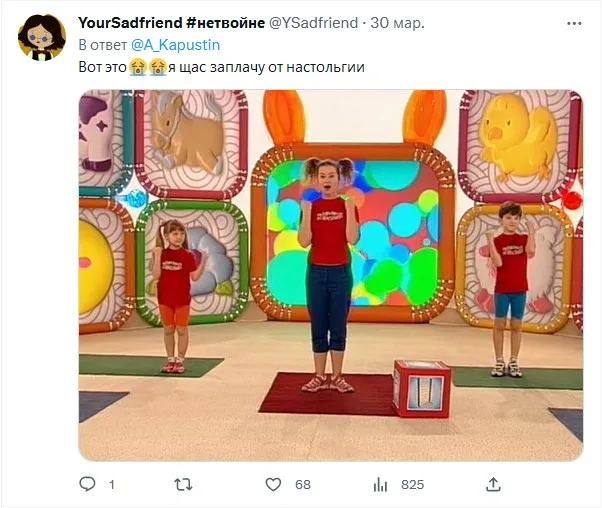Click the 825 views count
This screenshot has height=508, width=602.
[412, 485]
